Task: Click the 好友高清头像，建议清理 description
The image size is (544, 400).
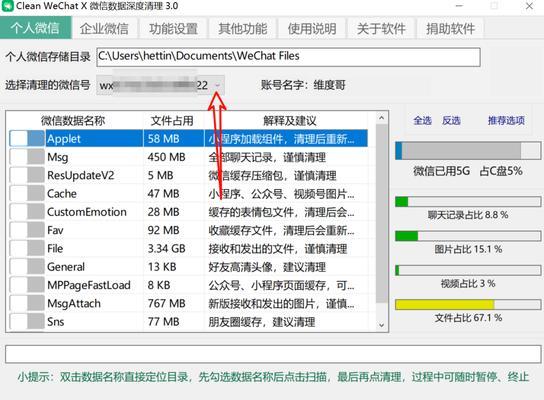Action: pos(267,267)
